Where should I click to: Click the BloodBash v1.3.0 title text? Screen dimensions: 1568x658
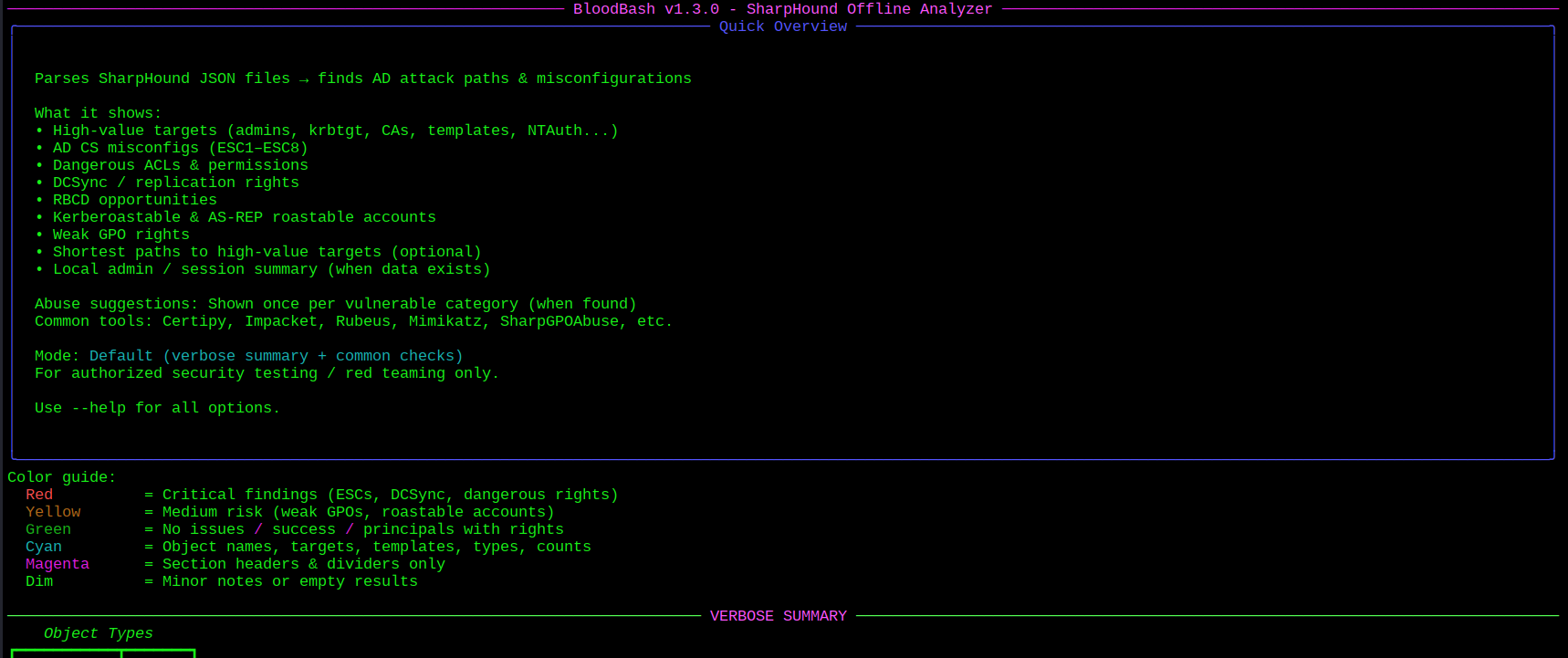tap(782, 9)
